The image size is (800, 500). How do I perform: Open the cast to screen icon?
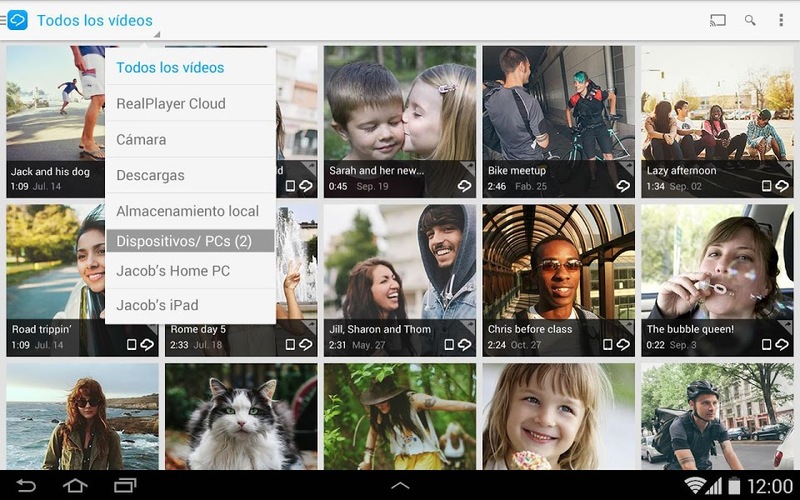[x=717, y=20]
